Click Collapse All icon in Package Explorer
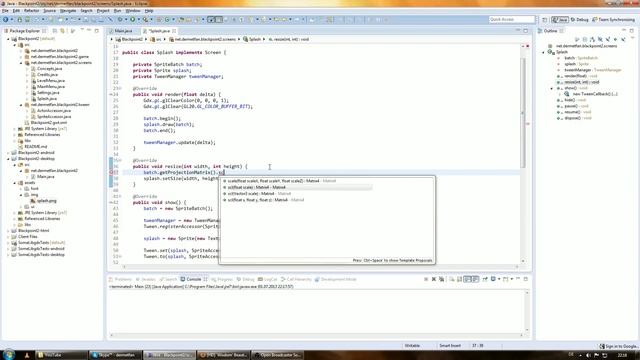 55,31
